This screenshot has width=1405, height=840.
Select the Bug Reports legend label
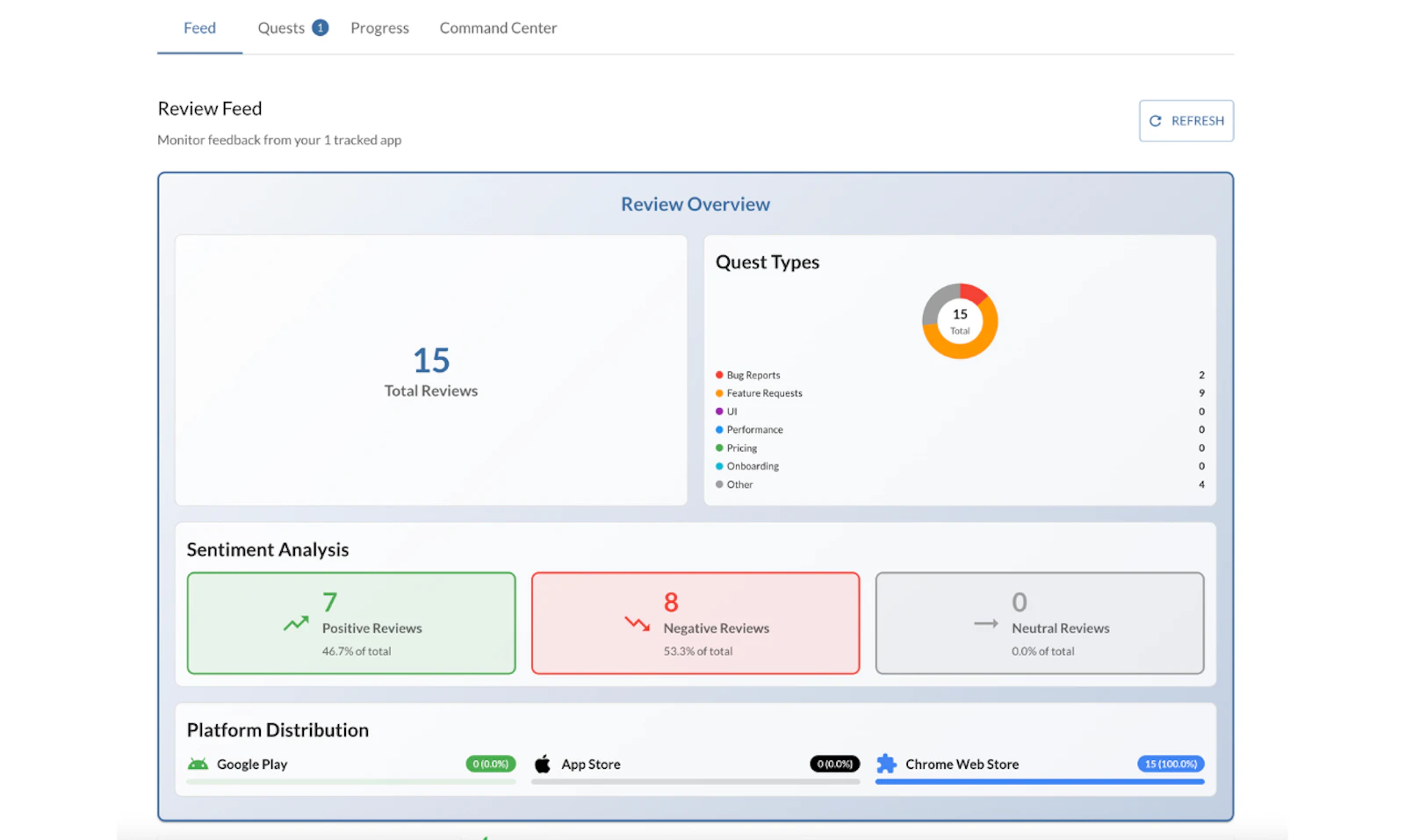coord(753,375)
